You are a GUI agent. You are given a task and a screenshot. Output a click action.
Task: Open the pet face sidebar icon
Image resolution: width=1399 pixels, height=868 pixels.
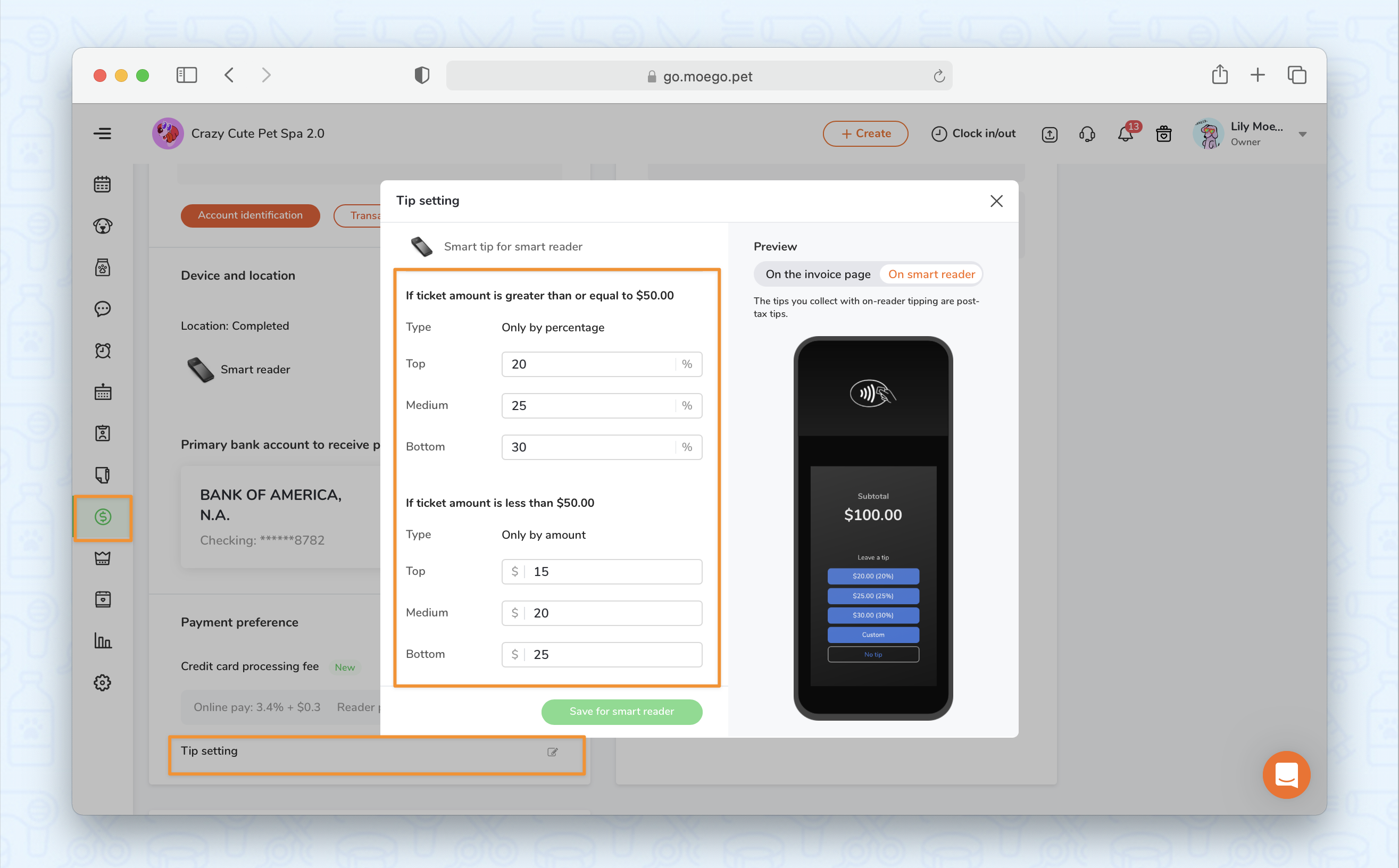(x=102, y=226)
